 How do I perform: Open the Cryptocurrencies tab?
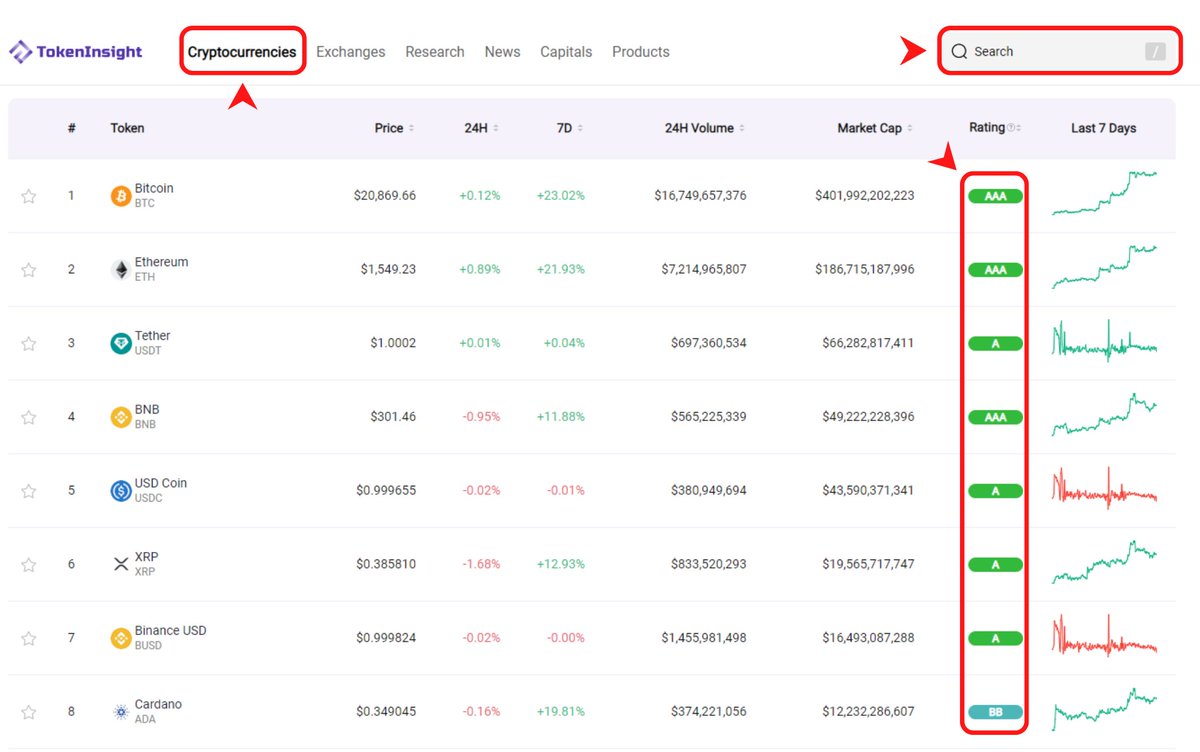pos(242,52)
